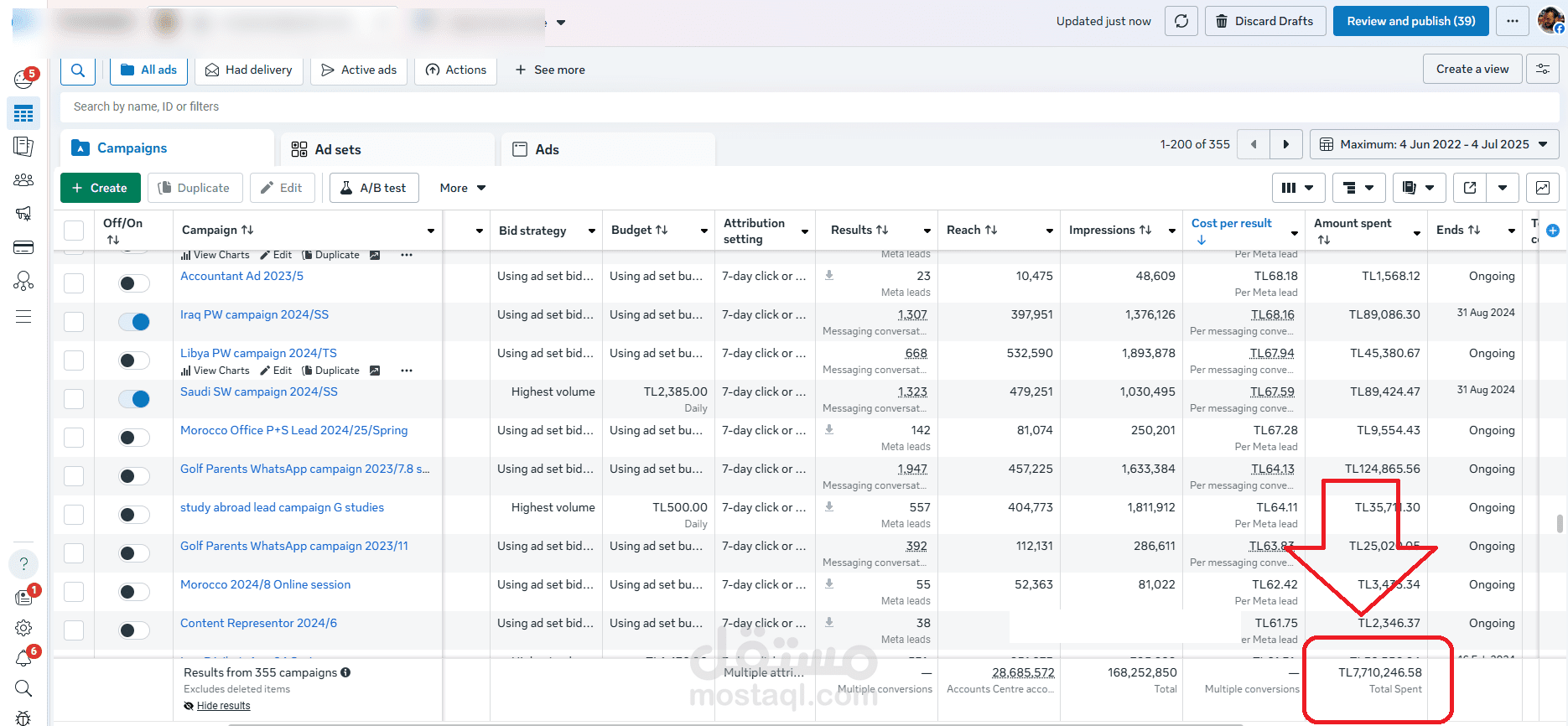Open the profile avatar at top right
Image resolution: width=1568 pixels, height=726 pixels.
pyautogui.click(x=1550, y=19)
